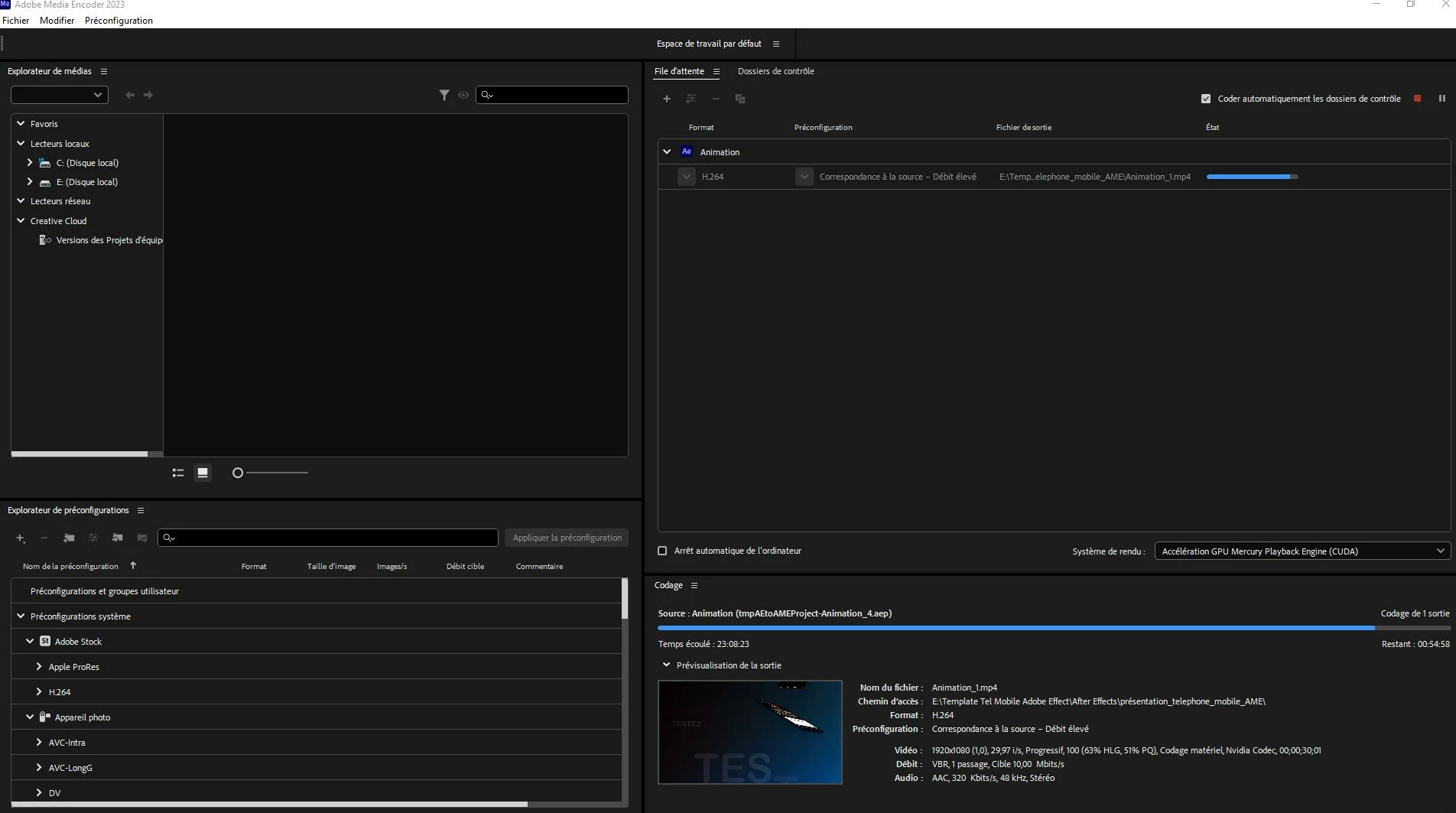The height and width of the screenshot is (813, 1456).
Task: Add a source to the queue
Action: (667, 99)
